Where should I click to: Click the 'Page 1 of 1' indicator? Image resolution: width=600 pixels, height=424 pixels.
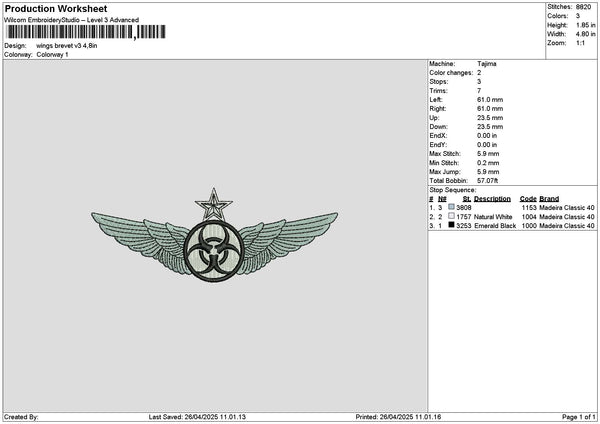(x=579, y=417)
